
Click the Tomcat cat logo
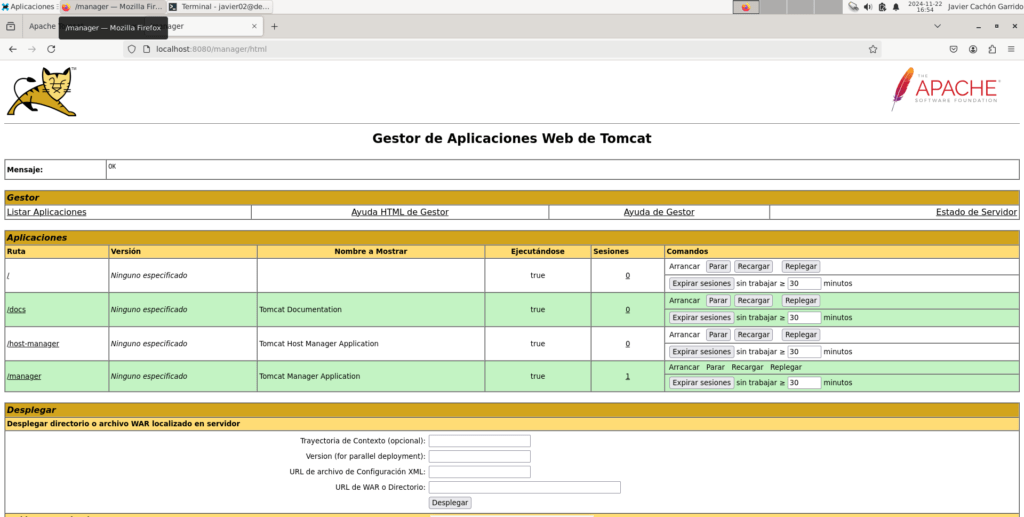(x=42, y=91)
